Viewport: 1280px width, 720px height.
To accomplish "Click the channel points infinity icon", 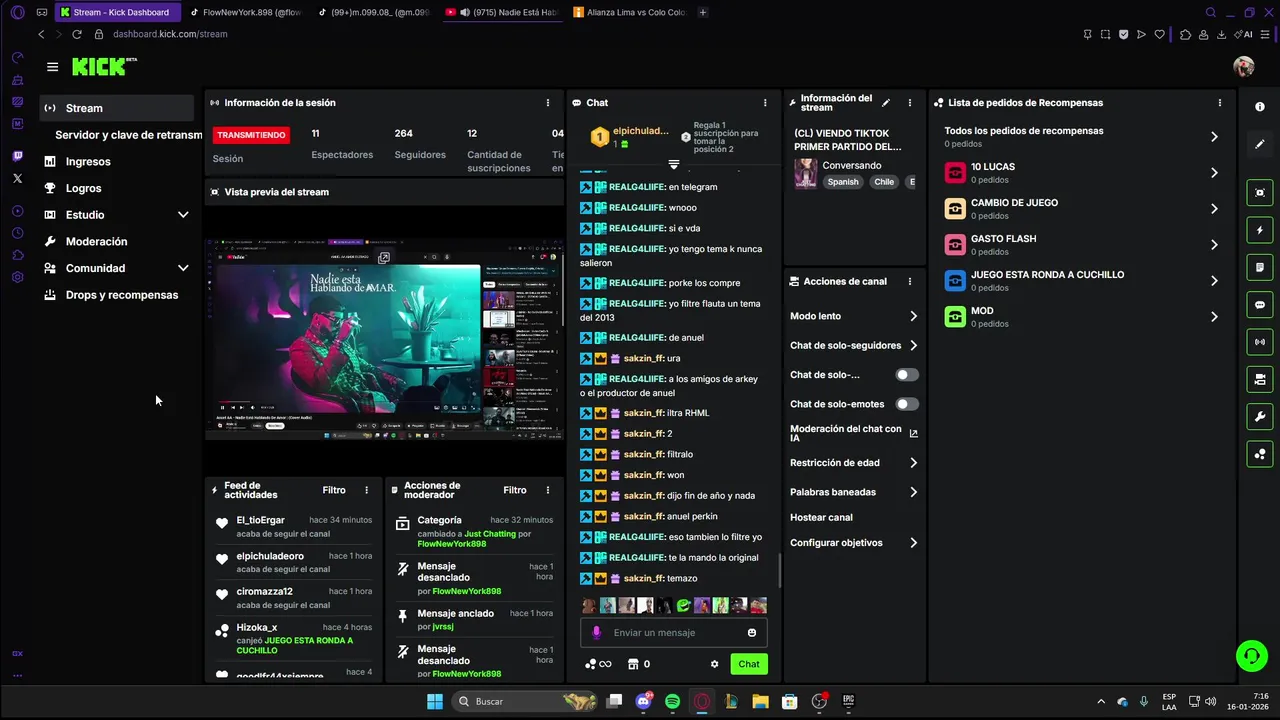I will coord(598,664).
